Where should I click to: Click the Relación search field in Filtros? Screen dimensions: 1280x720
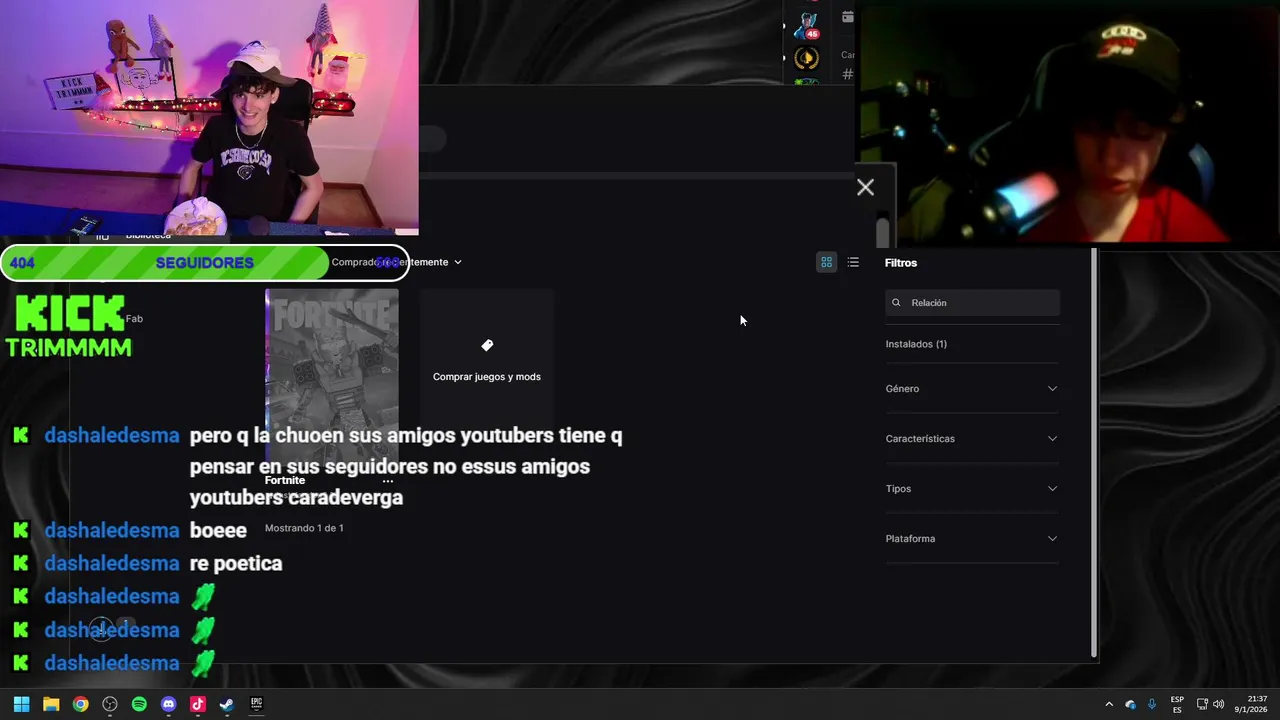click(972, 302)
